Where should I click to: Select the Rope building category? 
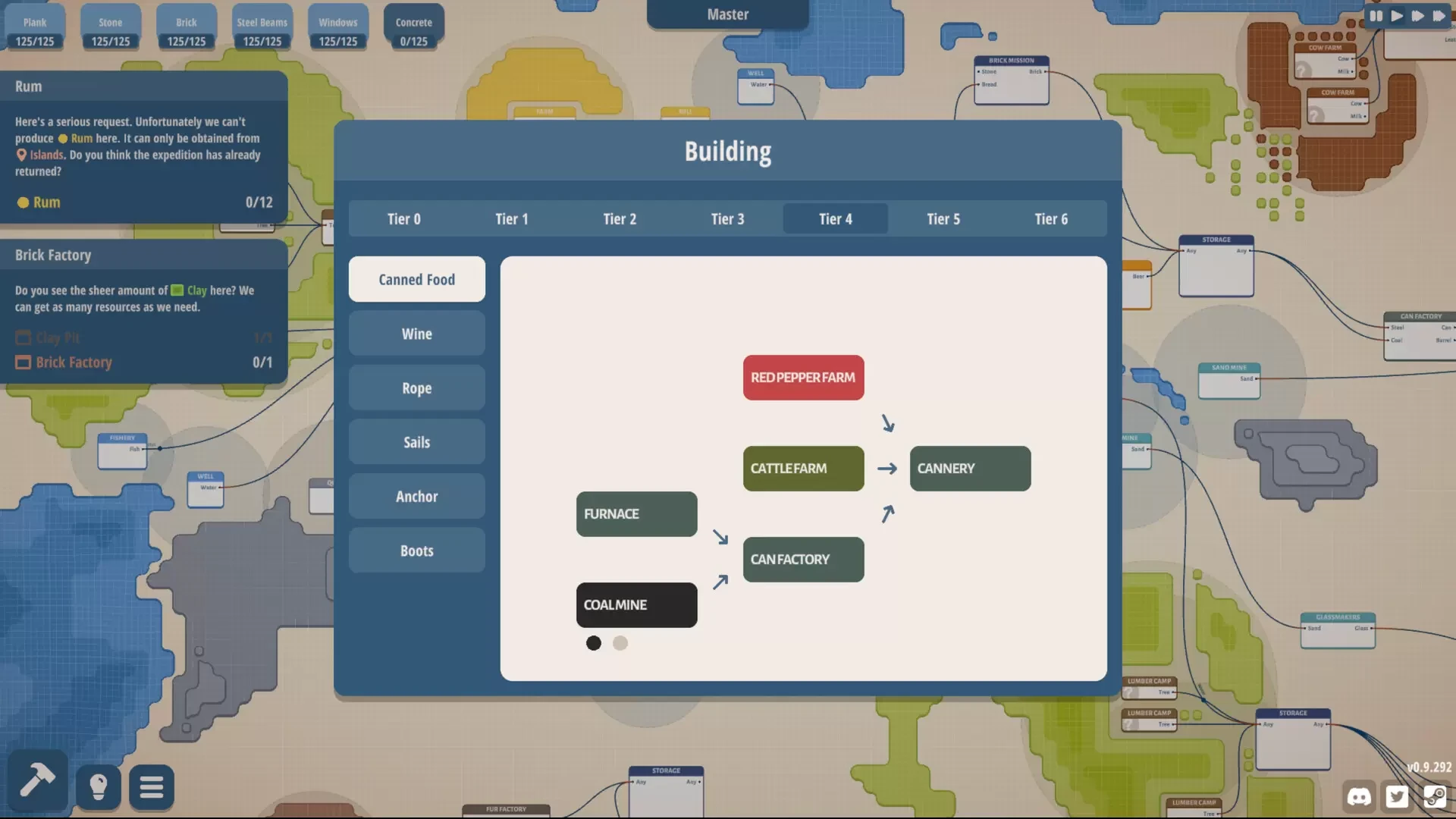coord(416,388)
